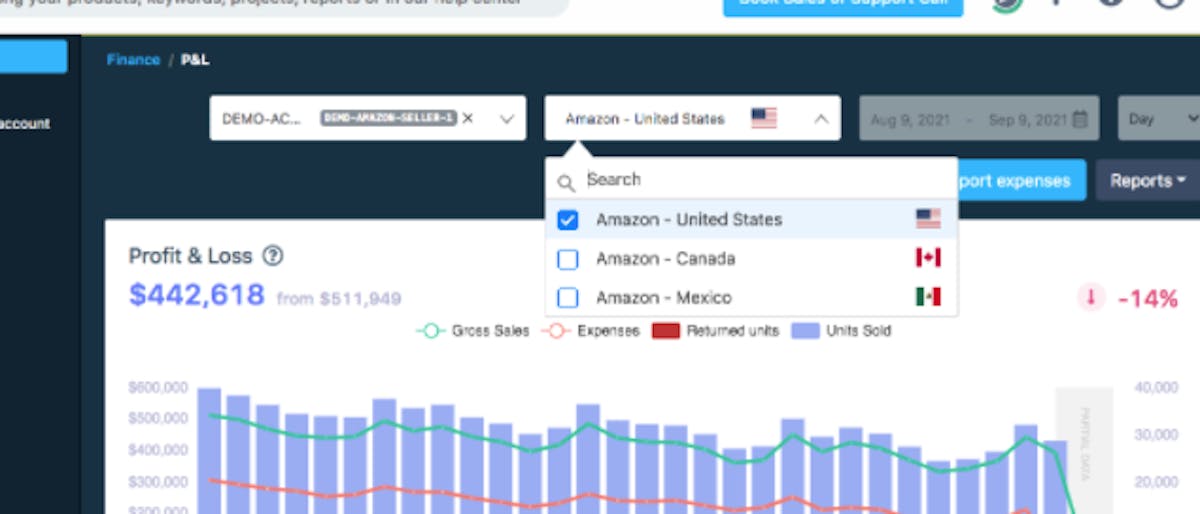Click the $442,618 profit total
Image resolution: width=1200 pixels, height=514 pixels.
point(197,295)
